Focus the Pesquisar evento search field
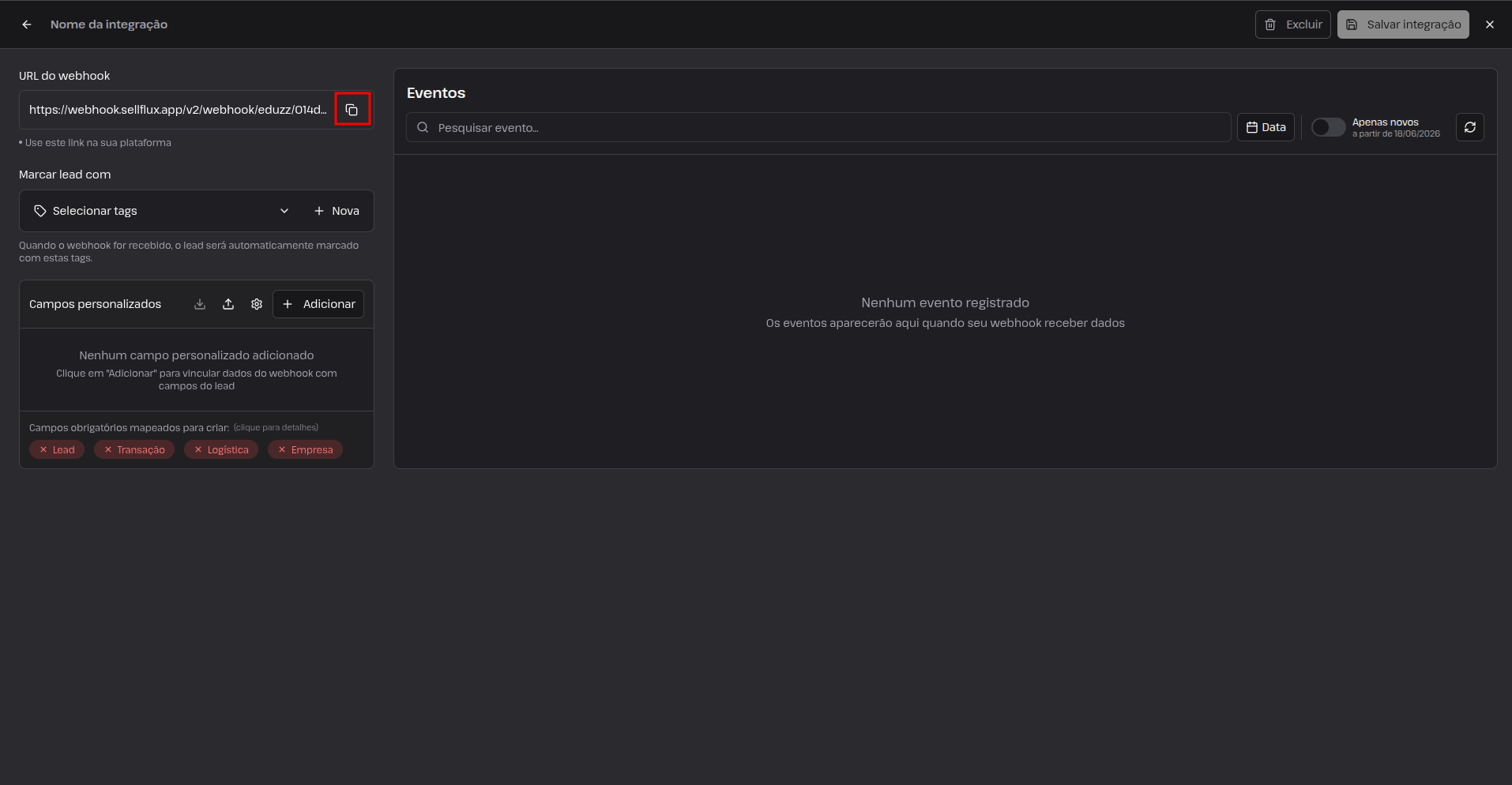1512x785 pixels. (818, 127)
